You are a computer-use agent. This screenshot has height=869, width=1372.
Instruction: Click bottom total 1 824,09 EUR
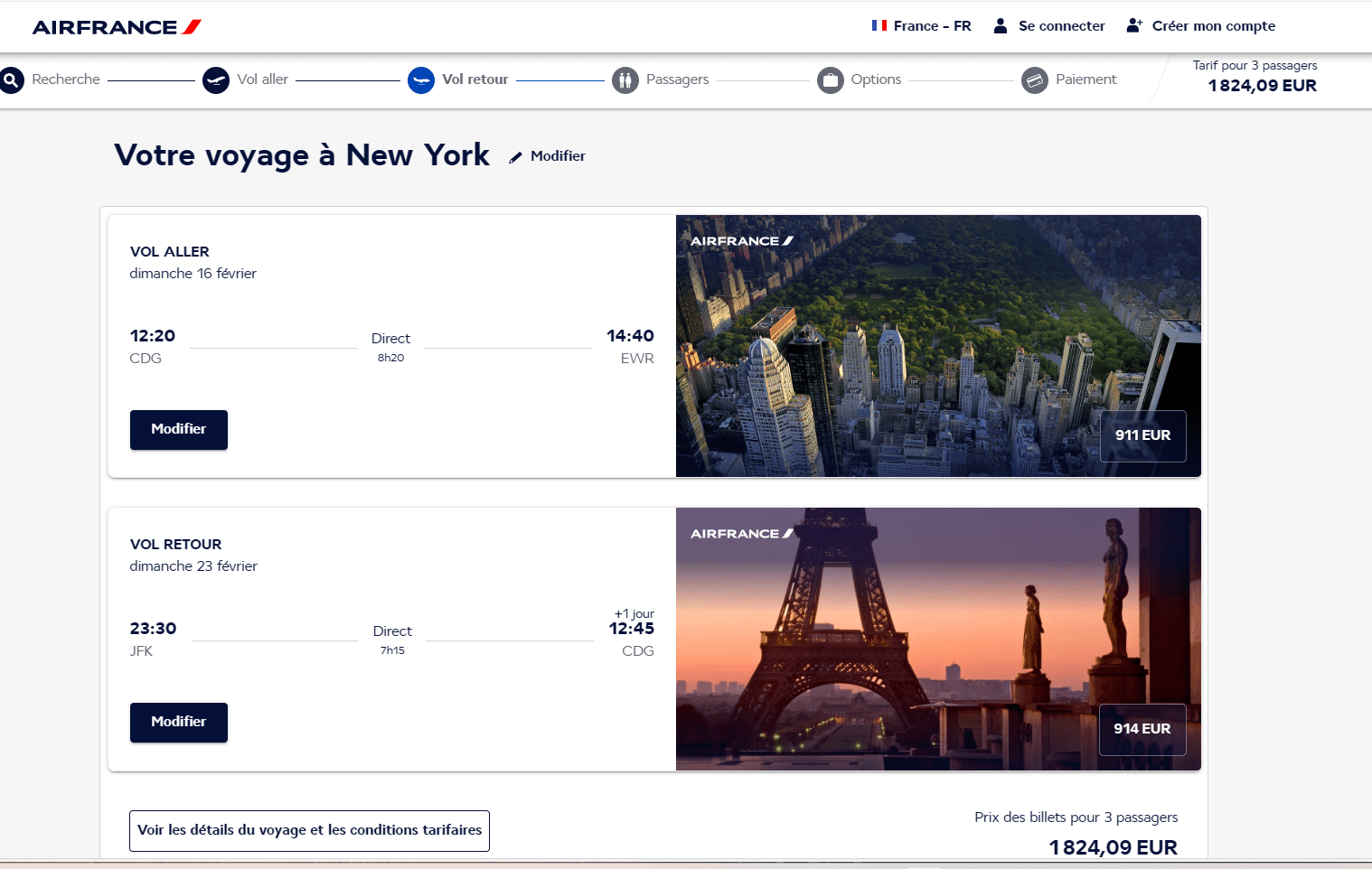[1114, 848]
